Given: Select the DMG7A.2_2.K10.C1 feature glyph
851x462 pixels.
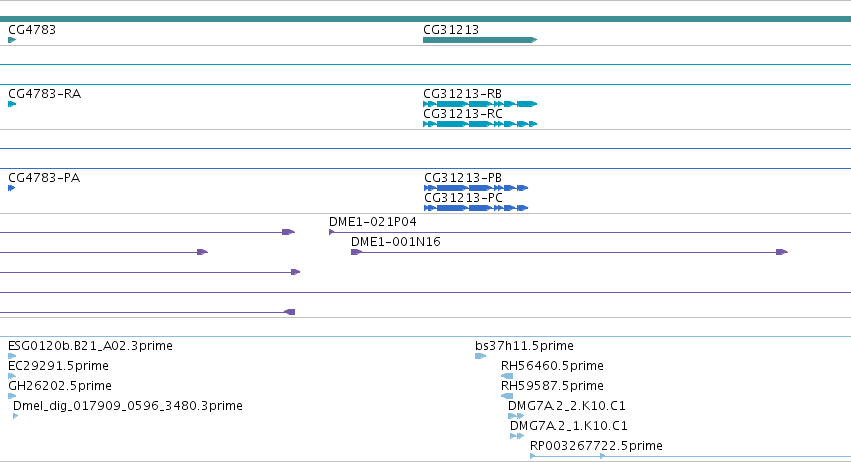Looking at the screenshot, I should click(x=516, y=416).
